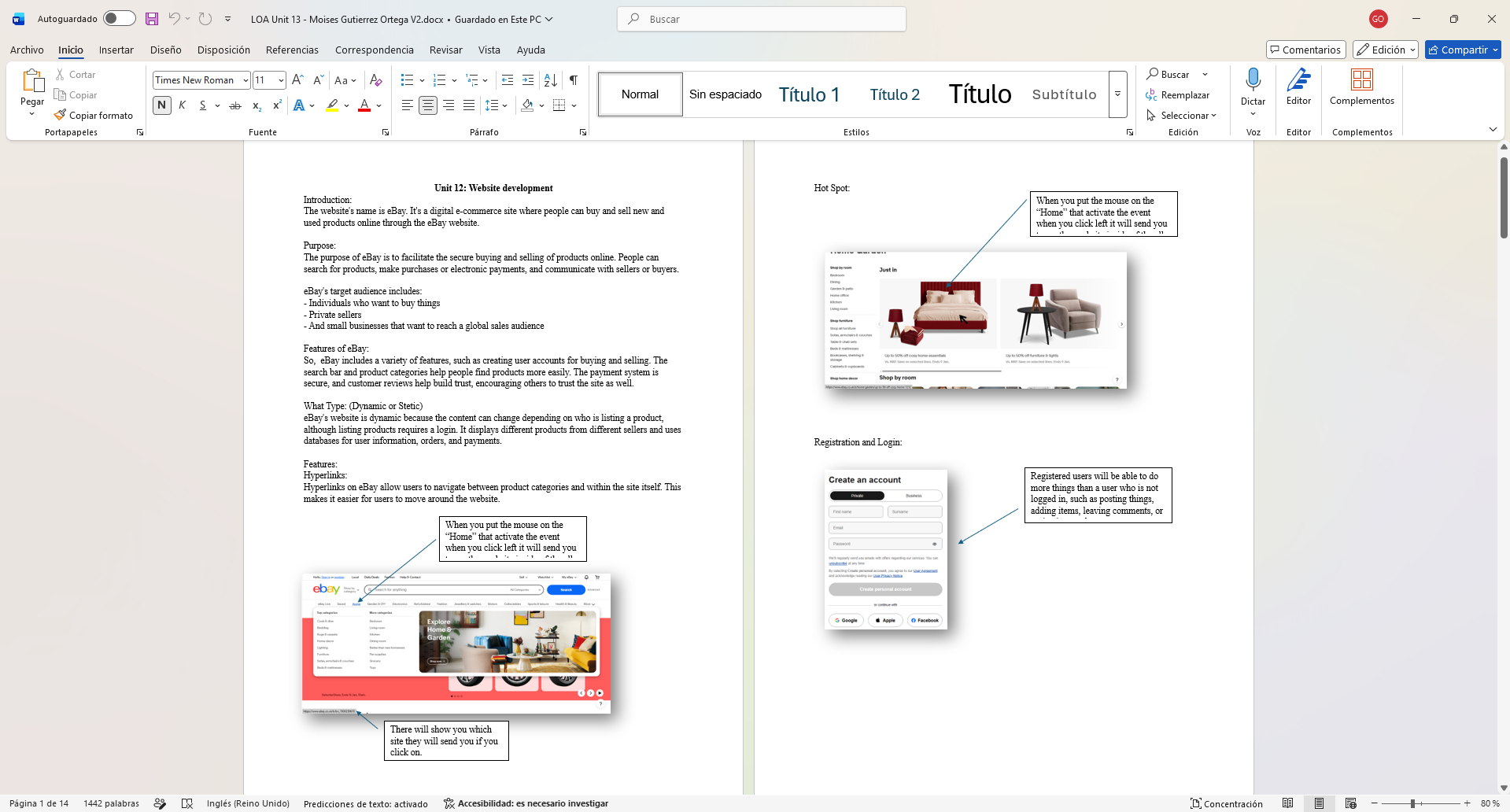Clear all formatting icon
1510x812 pixels.
[x=376, y=80]
